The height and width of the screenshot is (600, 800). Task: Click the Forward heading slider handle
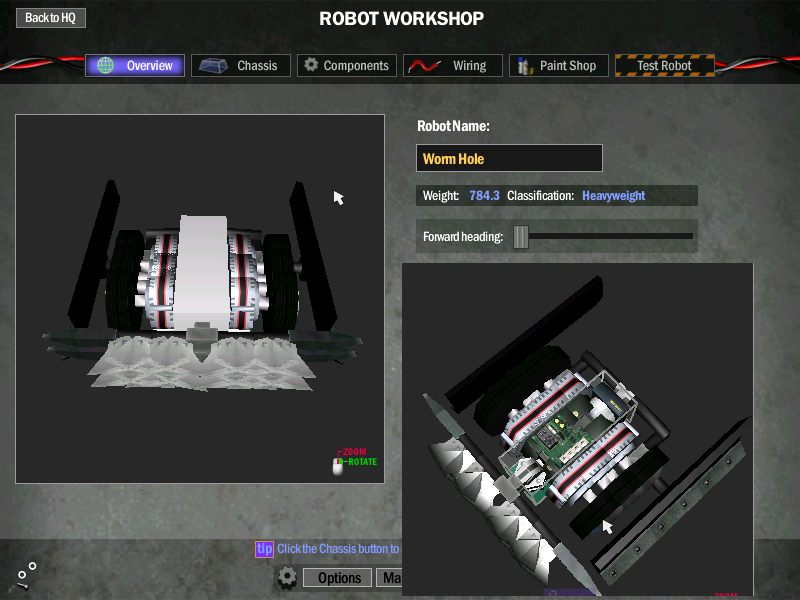tap(521, 237)
